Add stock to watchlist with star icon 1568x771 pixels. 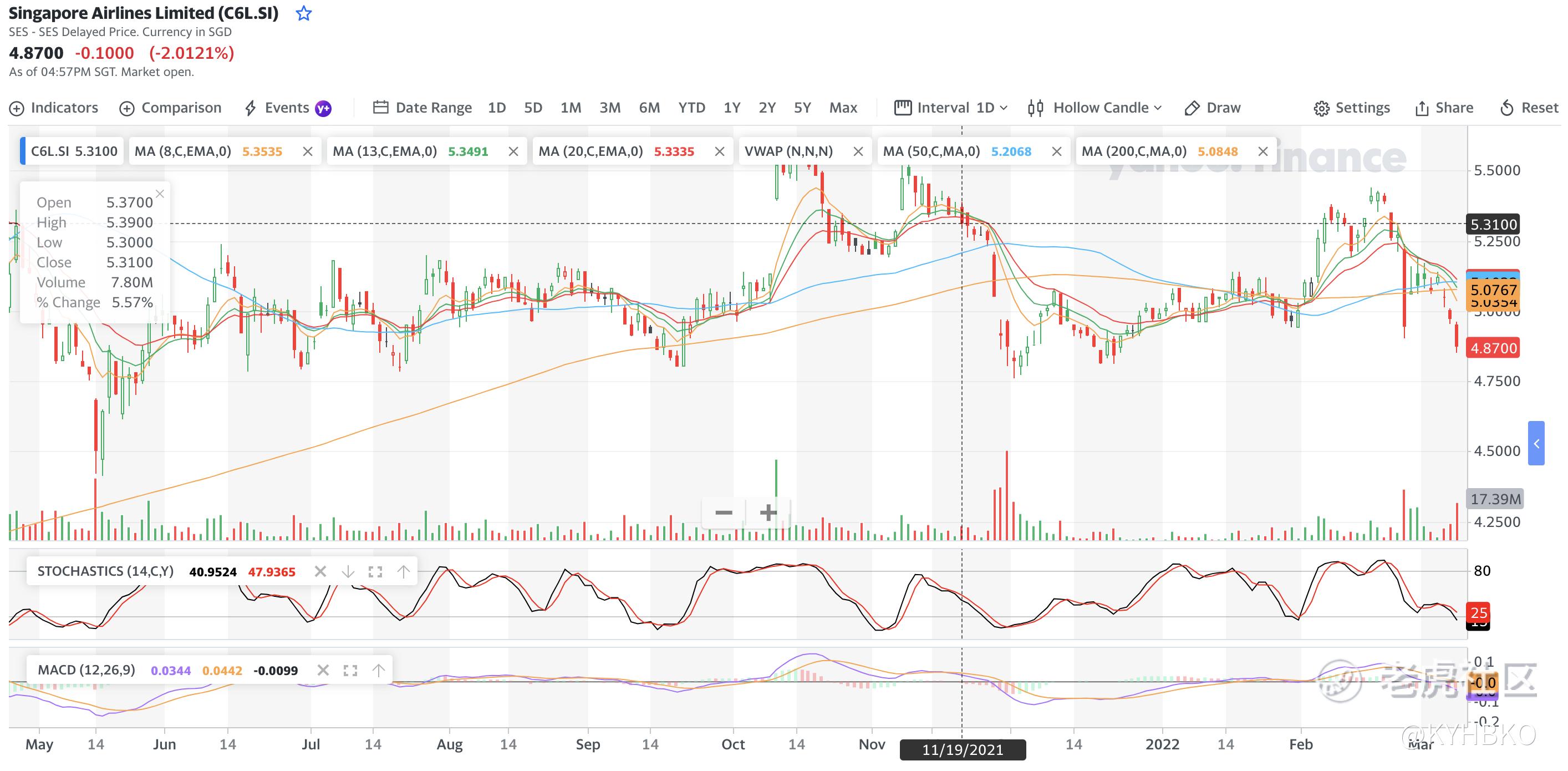pyautogui.click(x=303, y=13)
